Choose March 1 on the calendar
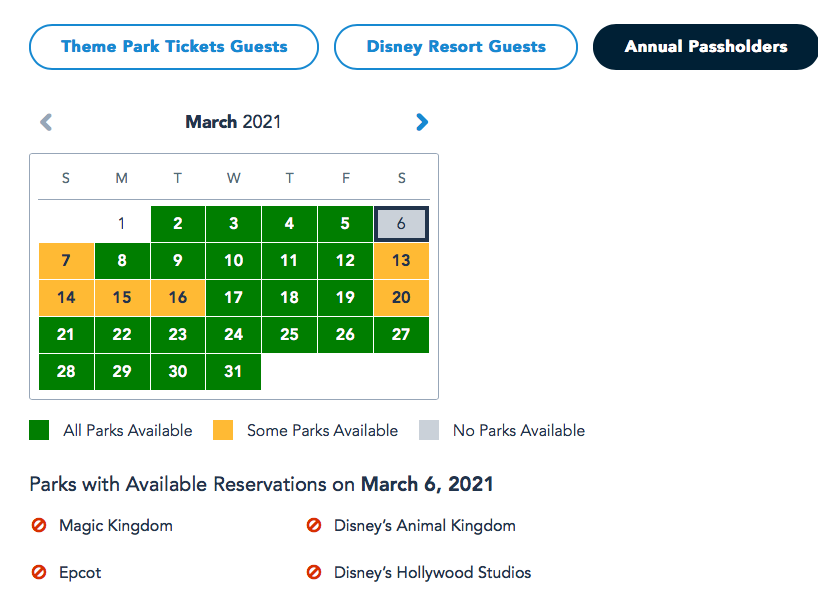Image resolution: width=818 pixels, height=607 pixels. tap(122, 224)
